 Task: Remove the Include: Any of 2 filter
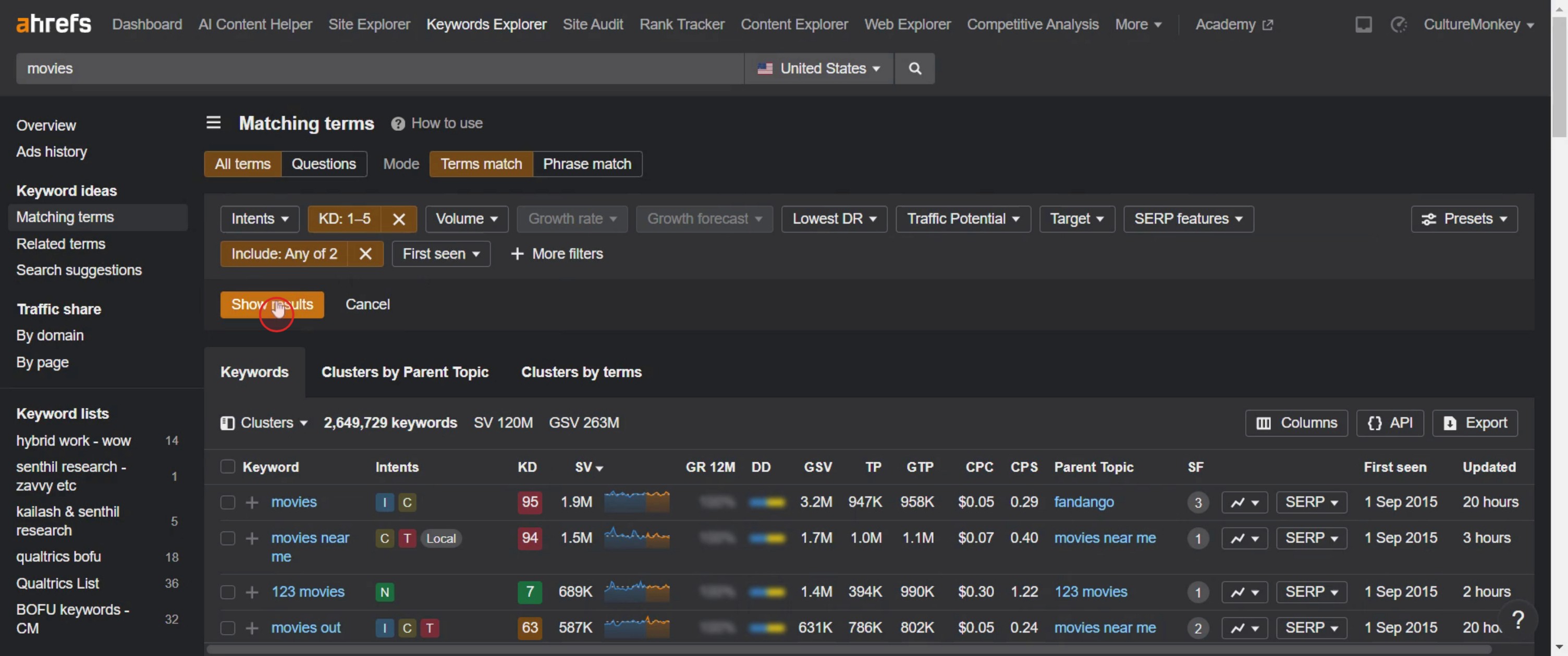tap(365, 254)
